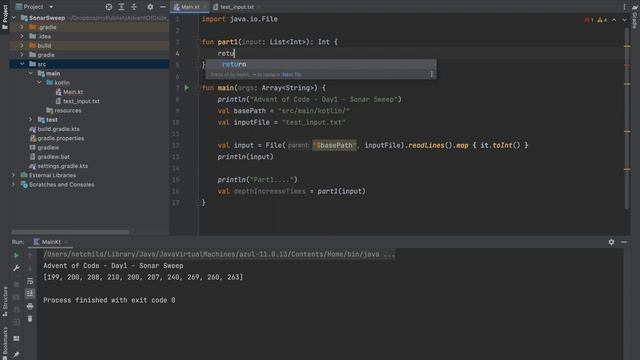Rerun MainKt with green play button
This screenshot has width=640, height=360.
(16, 255)
